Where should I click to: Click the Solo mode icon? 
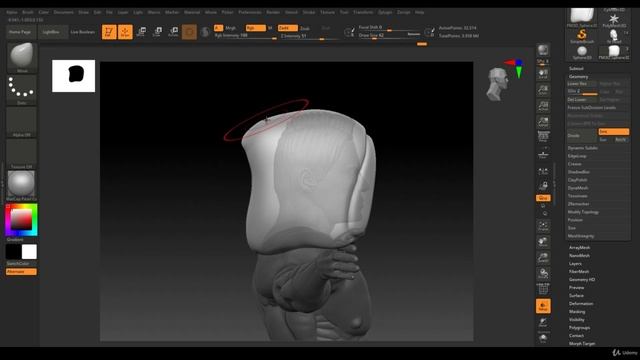[543, 339]
